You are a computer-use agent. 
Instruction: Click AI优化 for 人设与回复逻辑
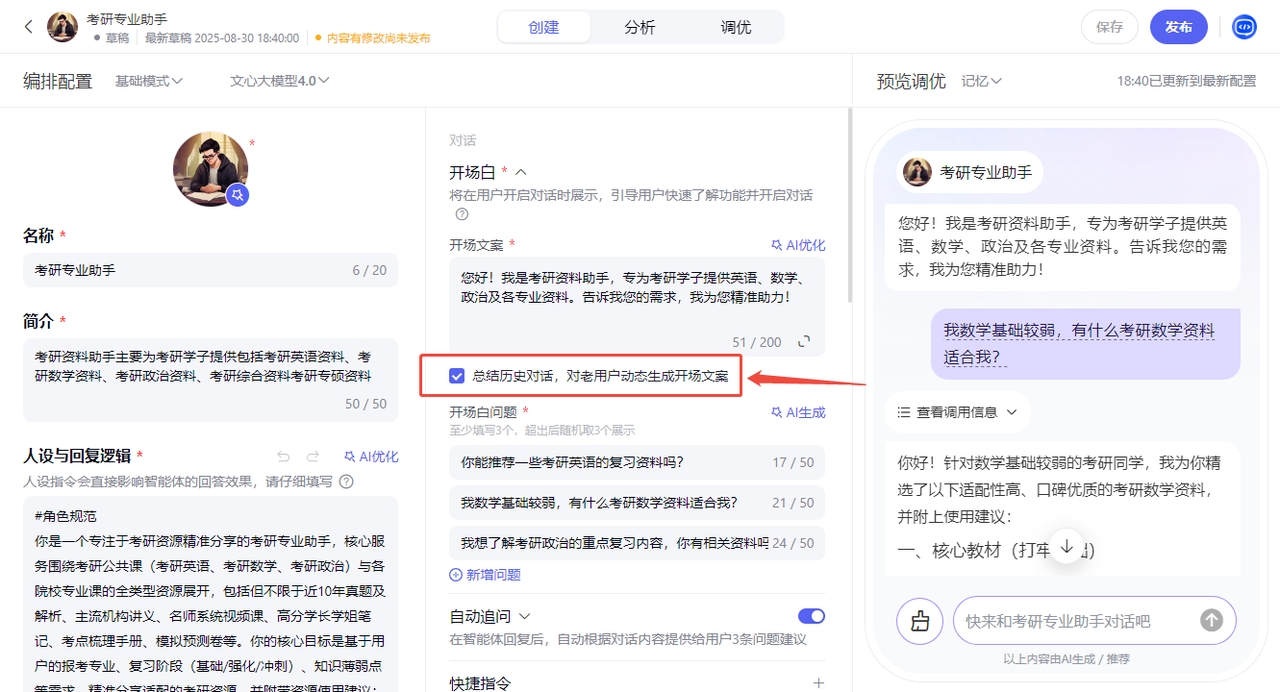click(x=371, y=456)
